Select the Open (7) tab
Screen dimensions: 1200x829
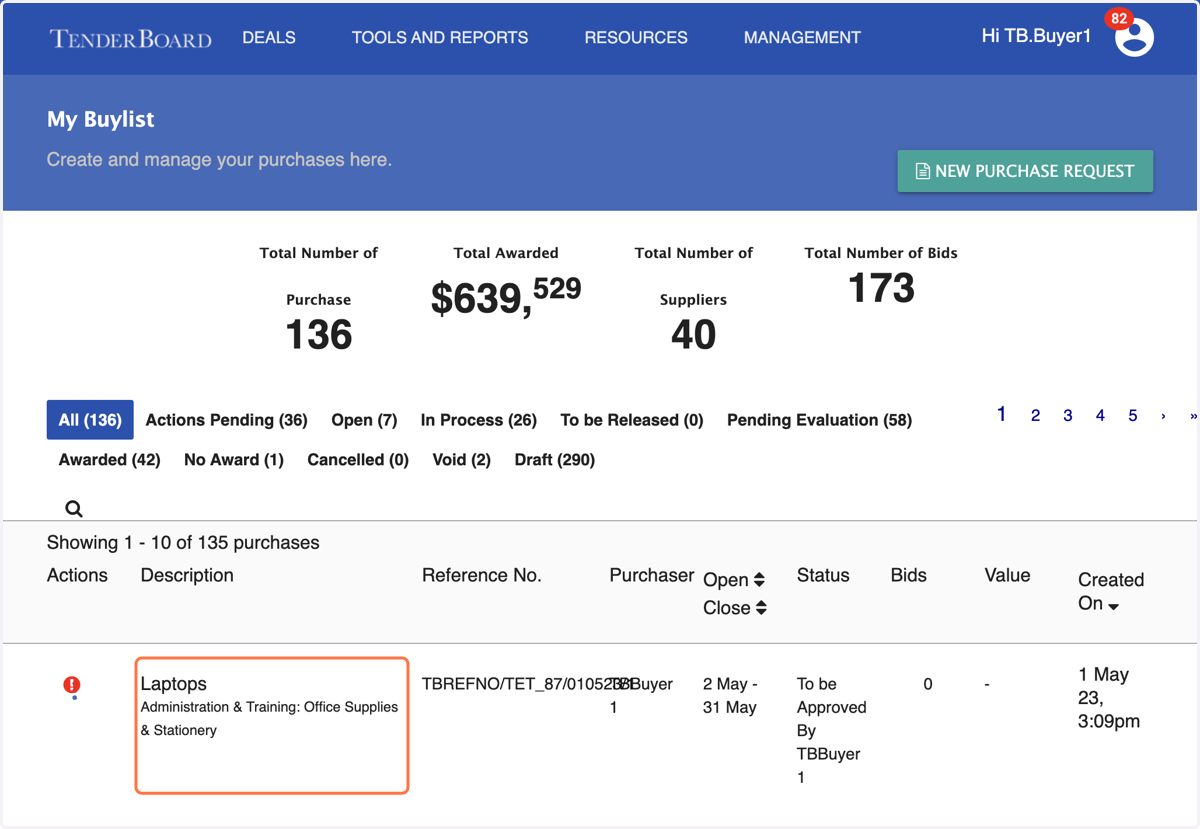364,420
